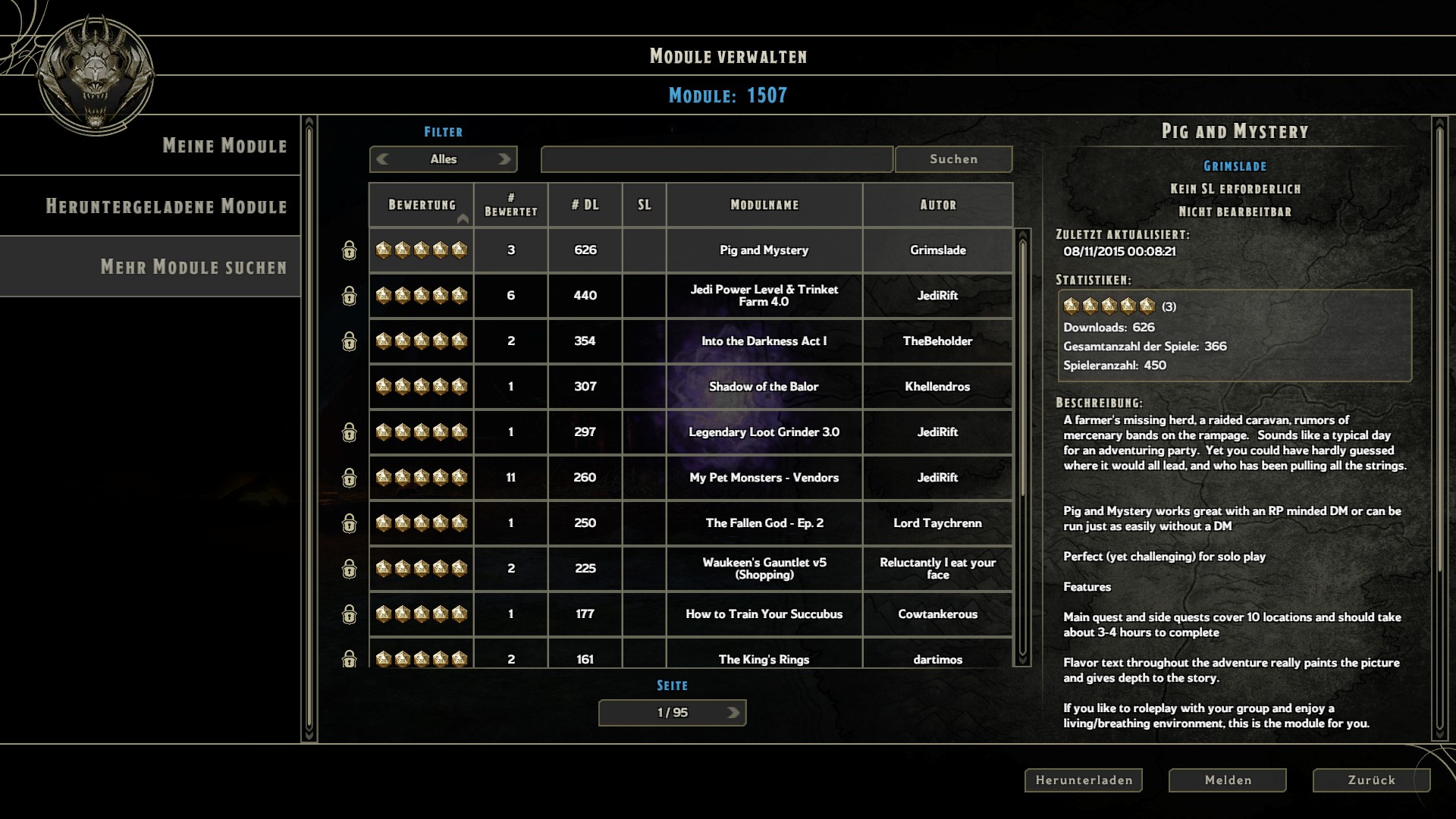Click the lock icon beside The Fallen God - Ep. 2

tap(349, 523)
